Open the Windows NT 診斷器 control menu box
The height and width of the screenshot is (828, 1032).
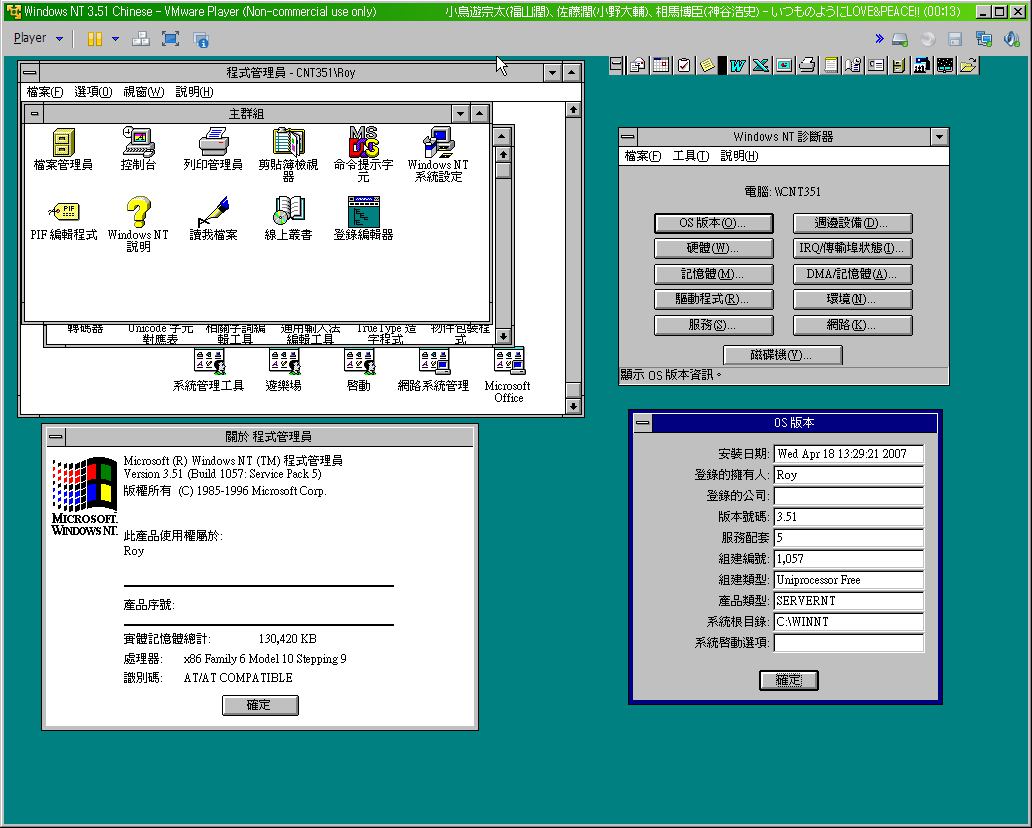629,136
